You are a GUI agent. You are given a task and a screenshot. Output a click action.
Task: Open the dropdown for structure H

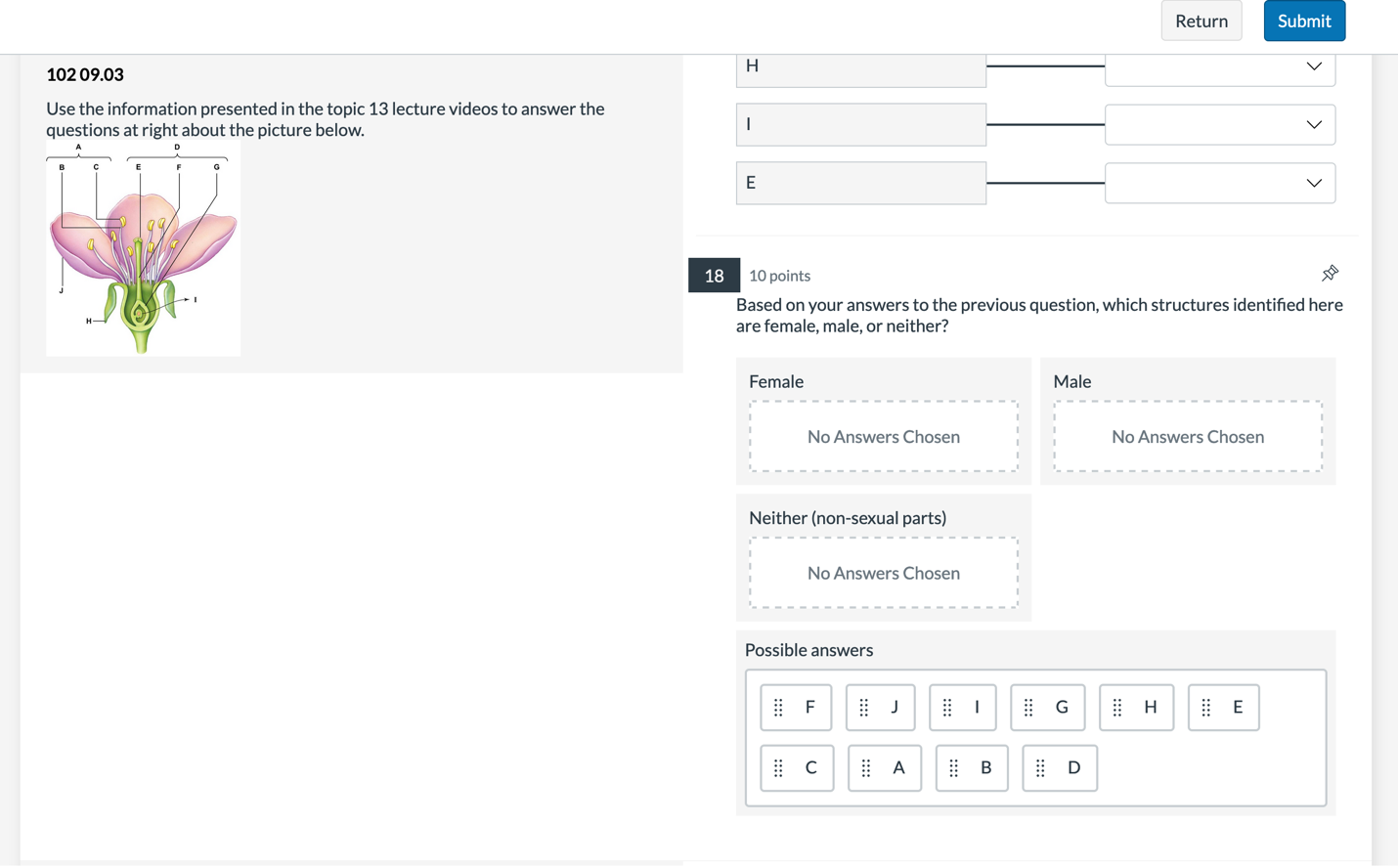pyautogui.click(x=1219, y=66)
